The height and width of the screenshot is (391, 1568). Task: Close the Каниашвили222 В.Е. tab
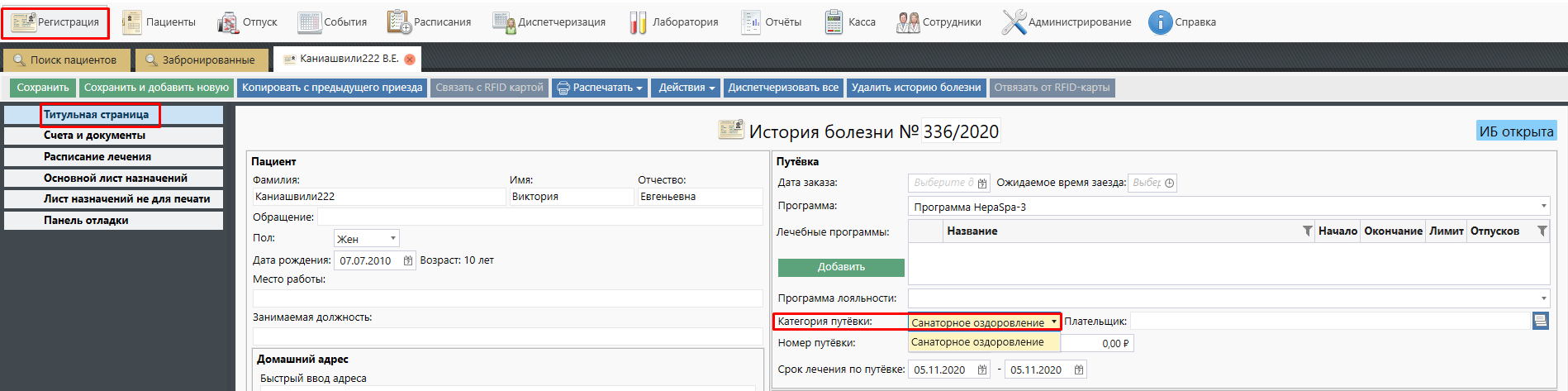[410, 60]
